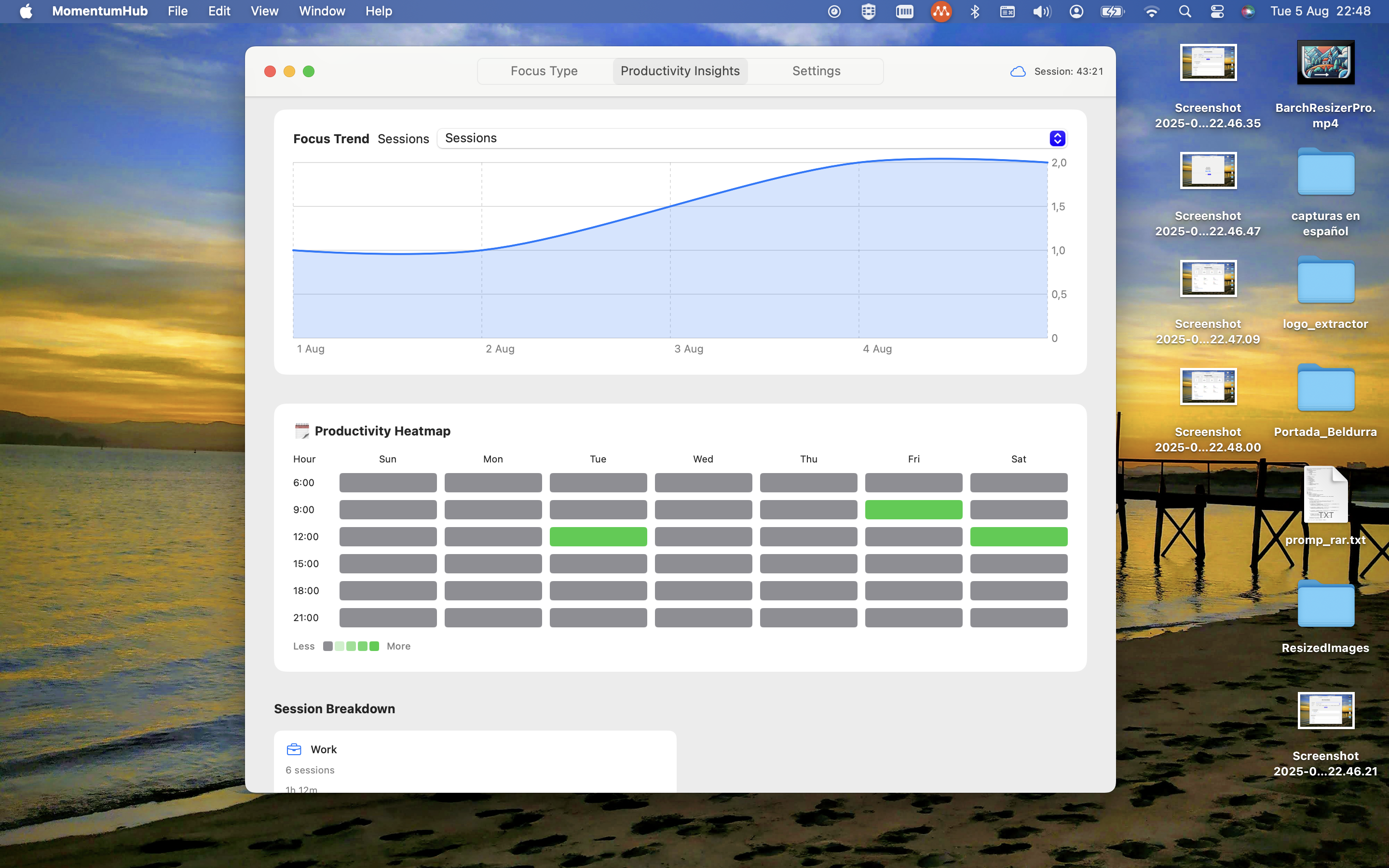Click the date and time in menu bar
The height and width of the screenshot is (868, 1389).
tap(1320, 11)
